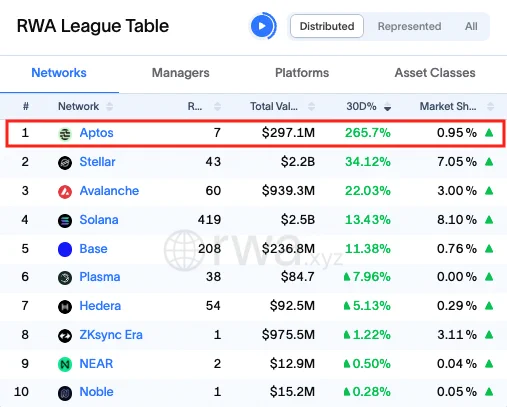The width and height of the screenshot is (507, 407).
Task: Click the ZKsync Era network logo
Action: pyautogui.click(x=65, y=336)
